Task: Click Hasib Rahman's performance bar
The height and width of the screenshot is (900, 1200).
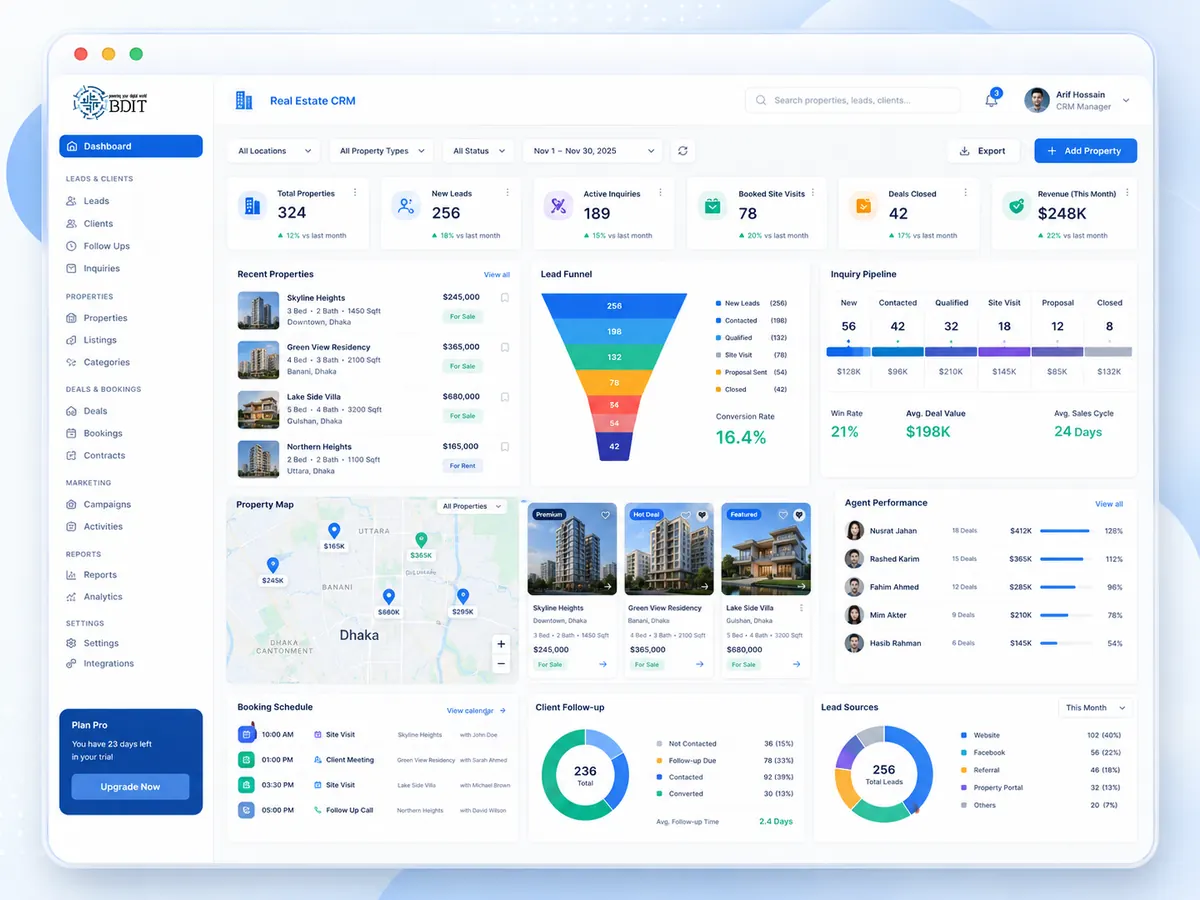Action: [1065, 643]
